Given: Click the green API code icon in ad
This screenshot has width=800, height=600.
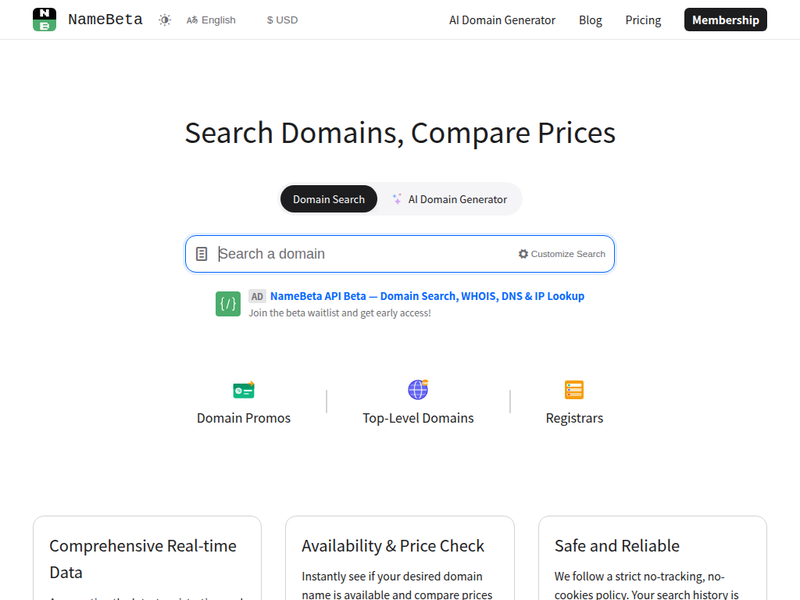Looking at the screenshot, I should click(228, 304).
